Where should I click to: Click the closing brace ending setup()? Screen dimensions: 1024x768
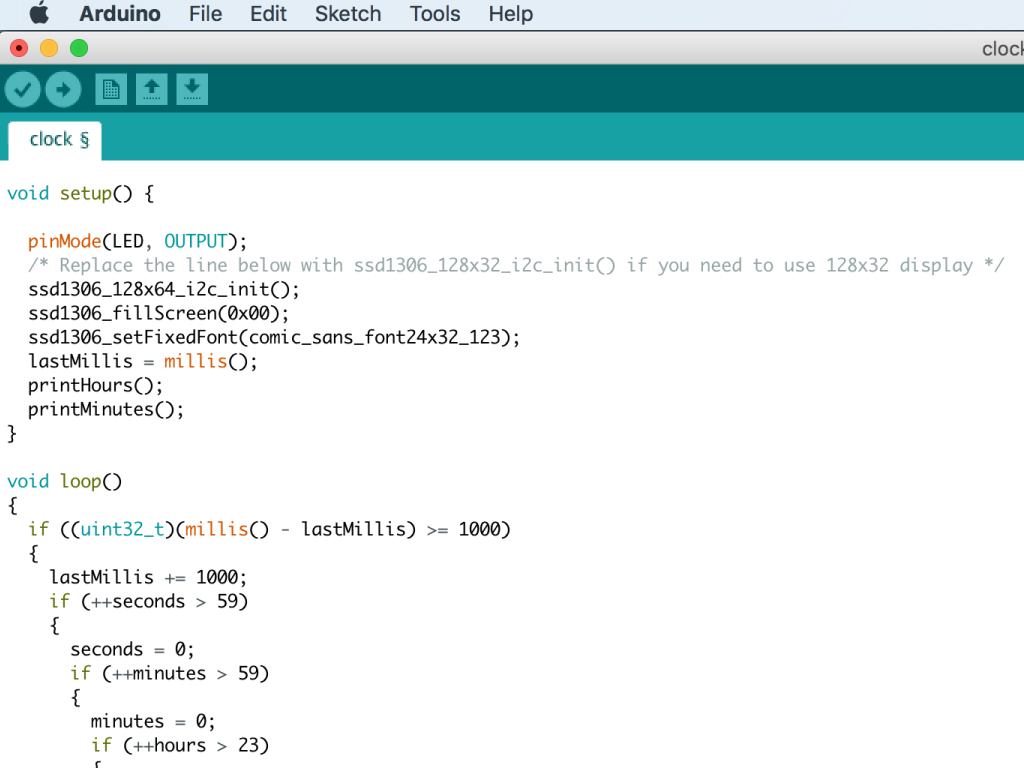[11, 434]
